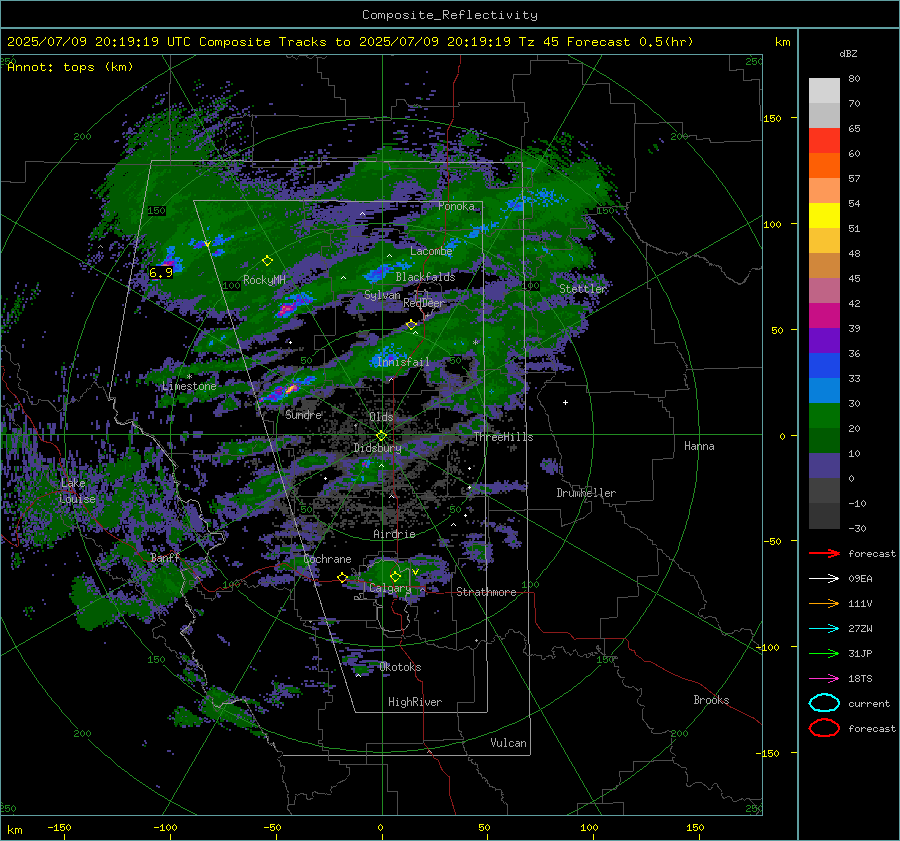Viewport: 900px width, 841px height.
Task: Click the yellow diamond marker above RedDeer
Action: tap(411, 325)
